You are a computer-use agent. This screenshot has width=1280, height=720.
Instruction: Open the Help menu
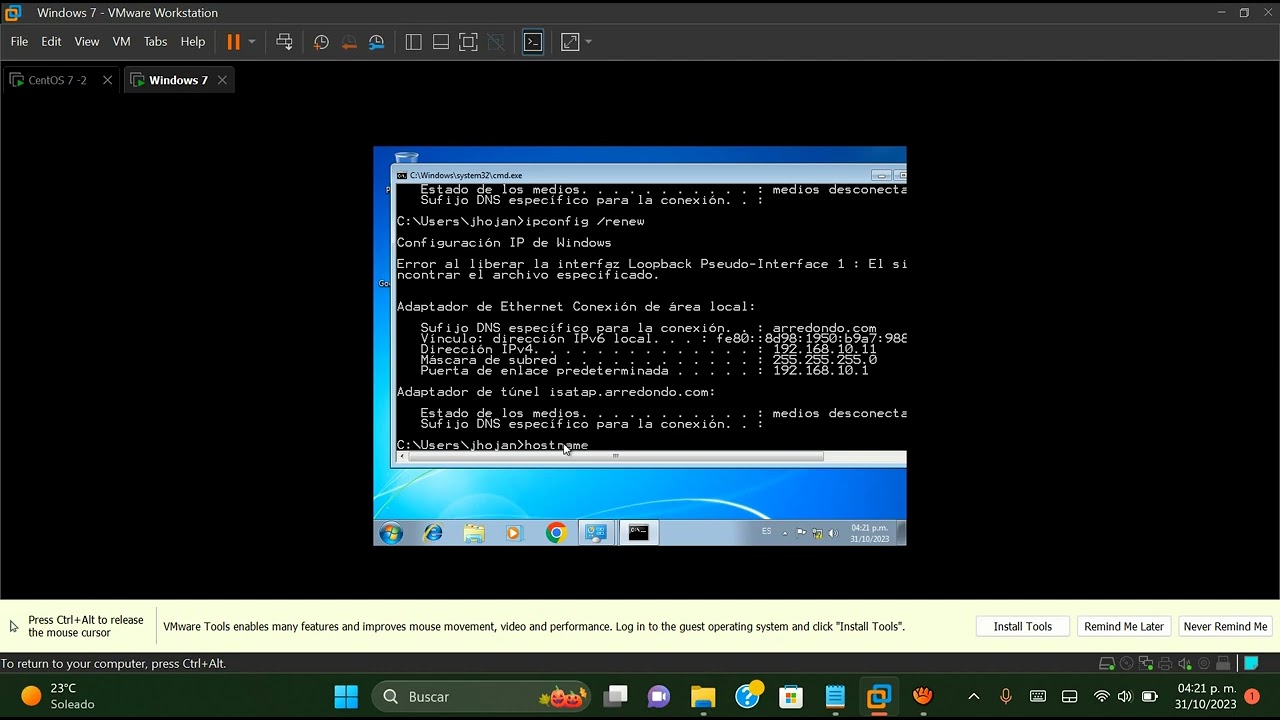click(193, 42)
